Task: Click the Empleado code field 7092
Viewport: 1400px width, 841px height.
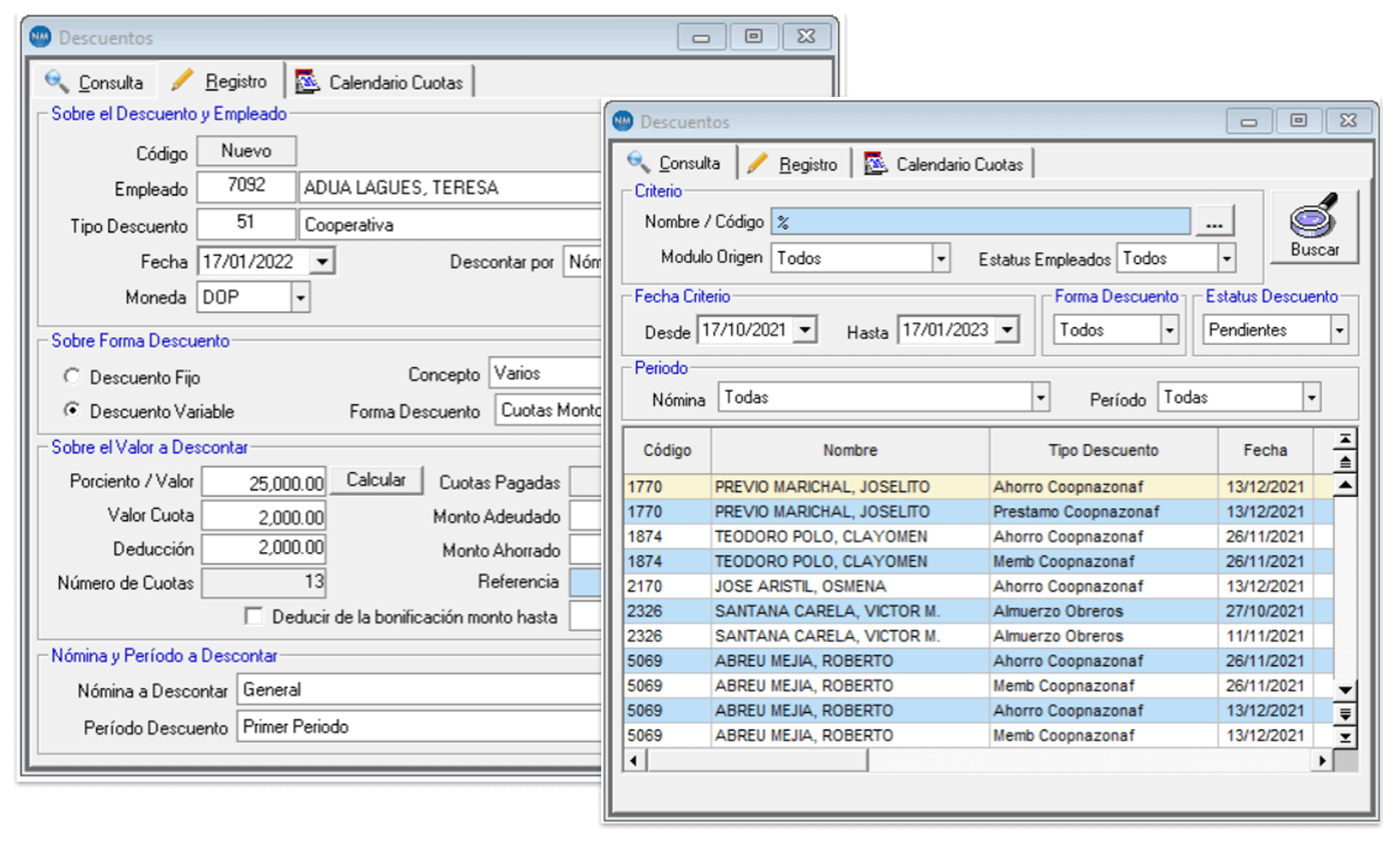Action: [x=247, y=186]
